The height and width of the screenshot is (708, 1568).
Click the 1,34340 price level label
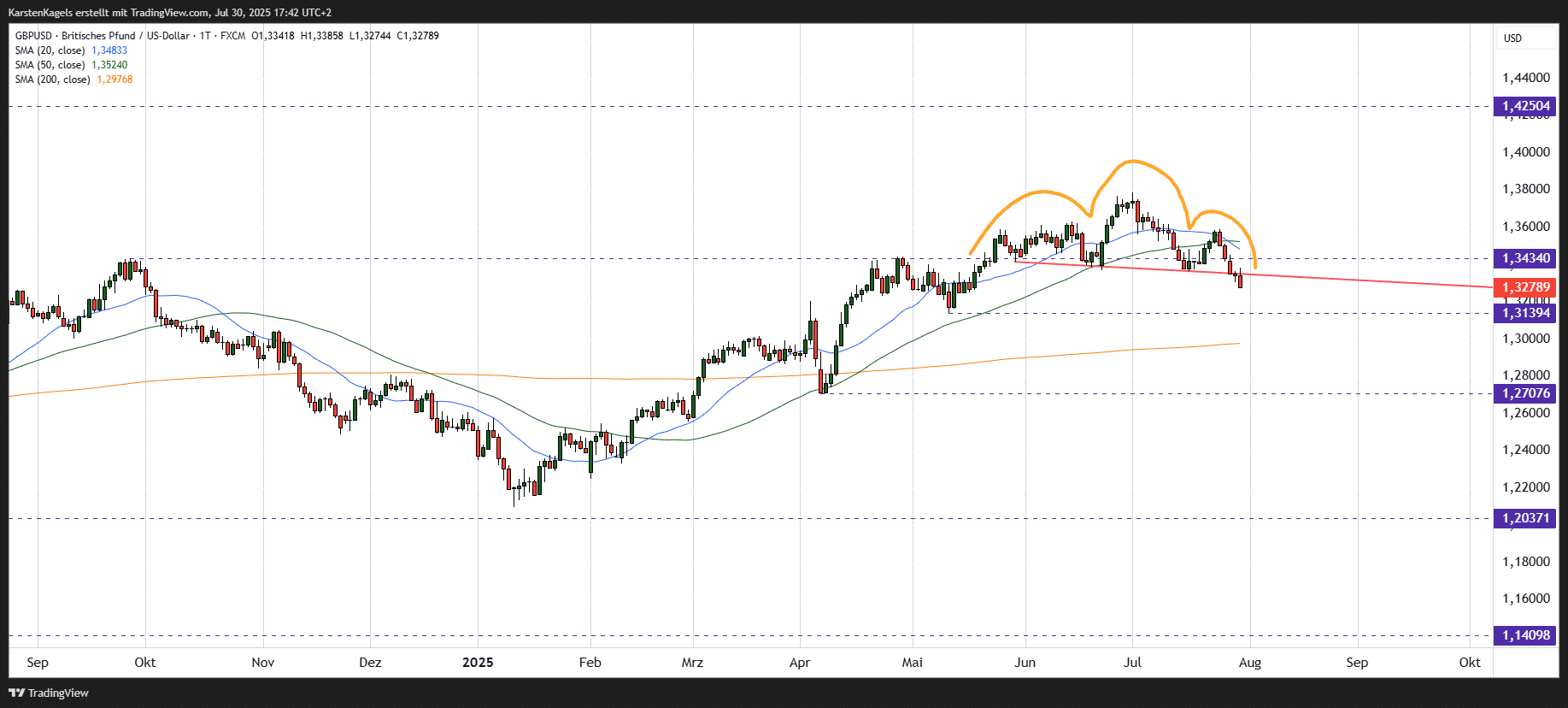1525,257
